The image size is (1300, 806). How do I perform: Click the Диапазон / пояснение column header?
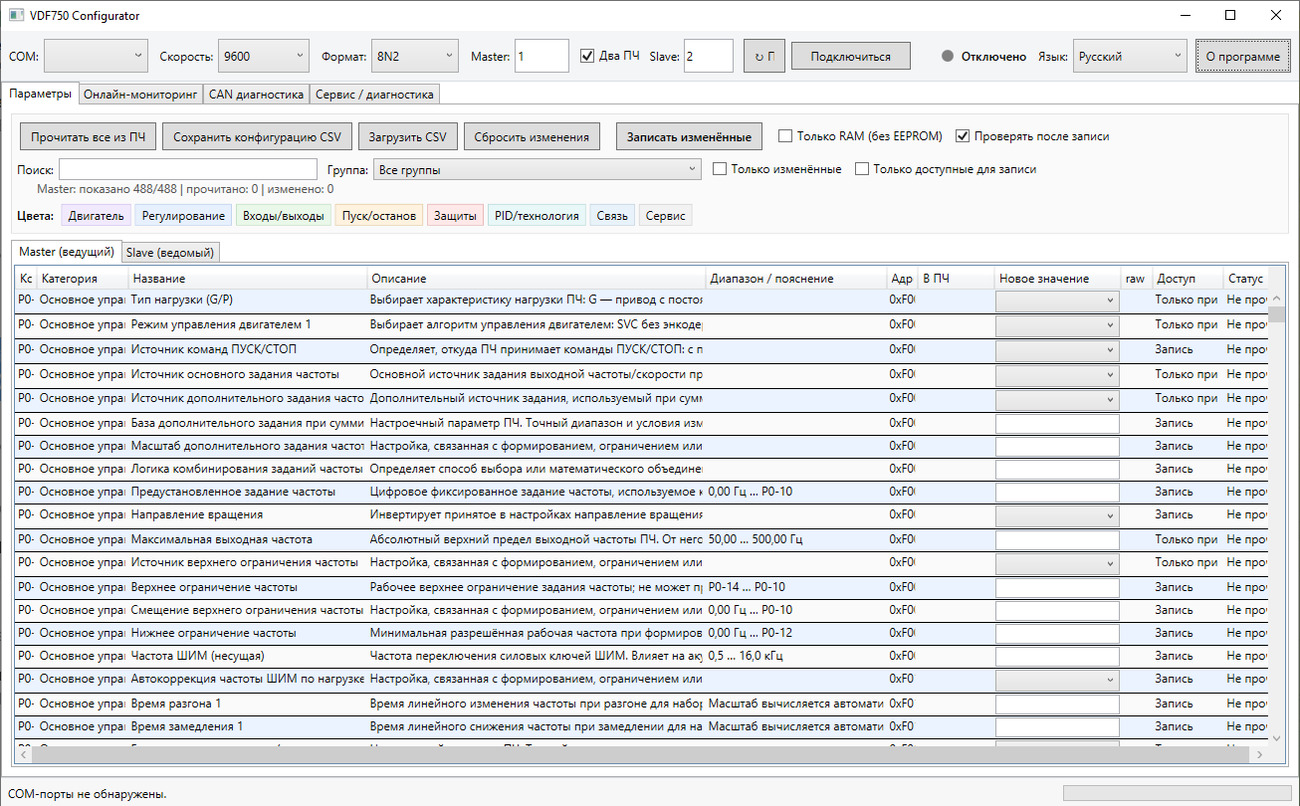click(x=795, y=279)
